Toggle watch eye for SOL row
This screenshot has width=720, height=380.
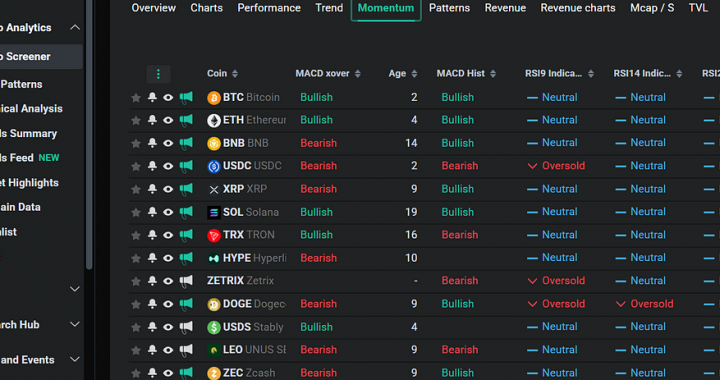click(168, 212)
